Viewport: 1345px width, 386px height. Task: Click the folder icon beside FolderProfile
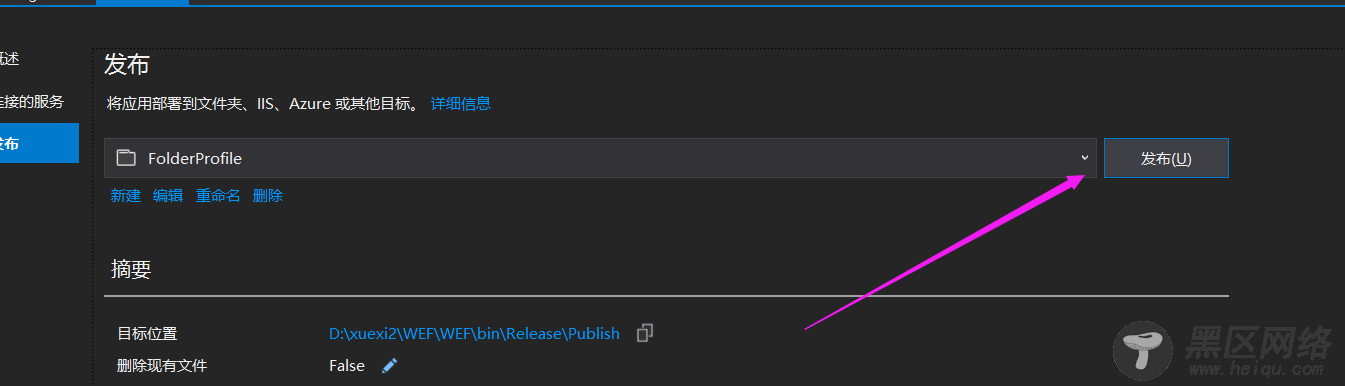click(125, 158)
